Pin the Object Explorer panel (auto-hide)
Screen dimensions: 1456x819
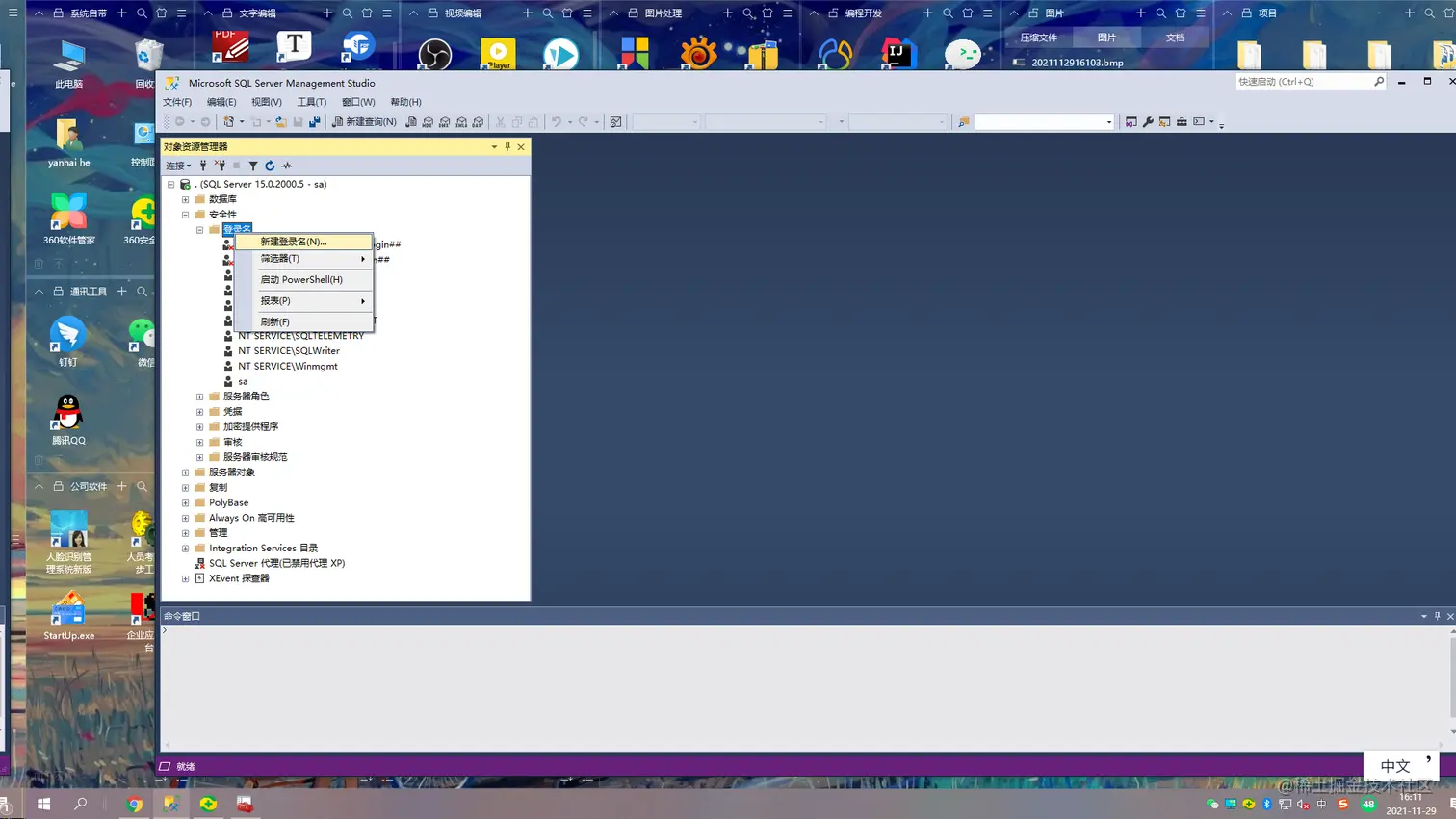[x=507, y=147]
